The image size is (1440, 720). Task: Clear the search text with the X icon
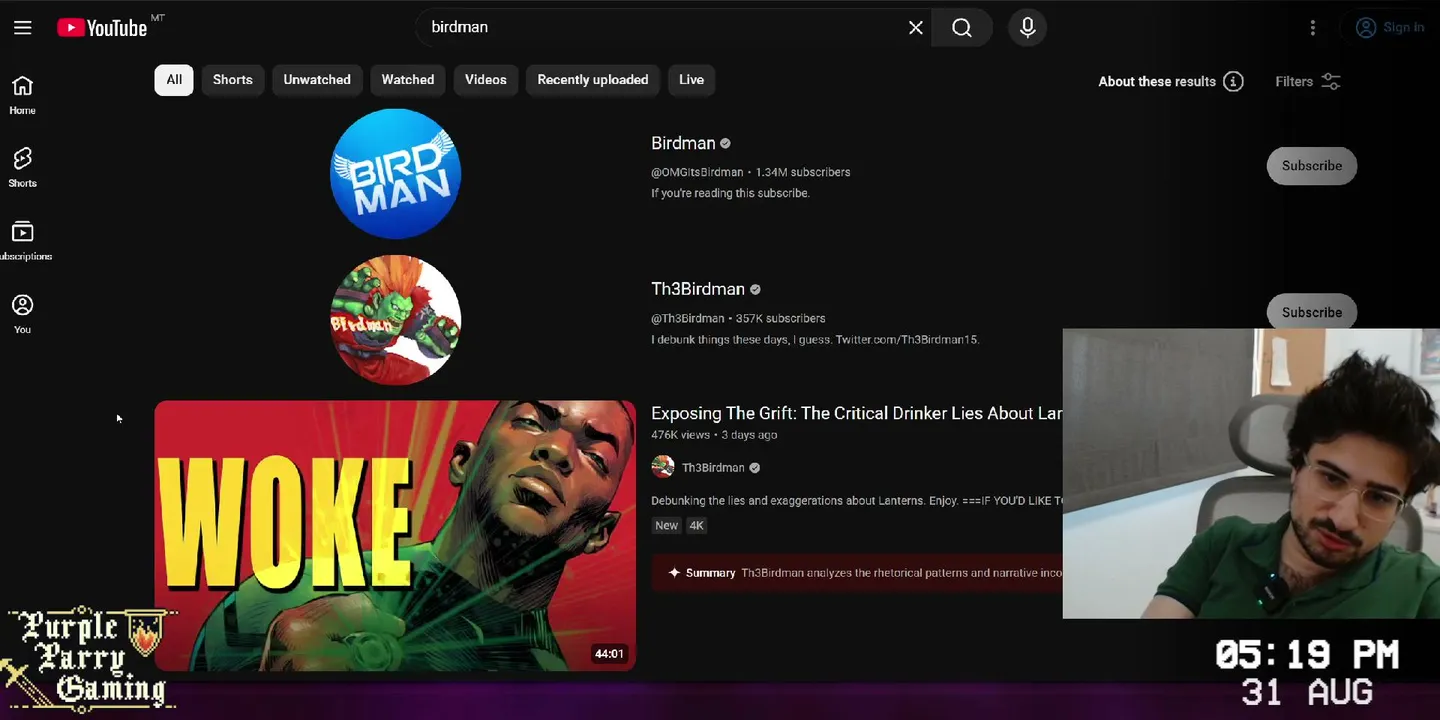pos(915,28)
